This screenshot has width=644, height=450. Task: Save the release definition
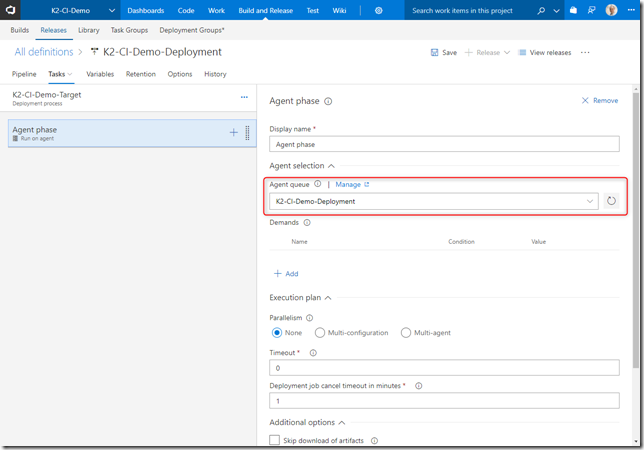[x=444, y=53]
